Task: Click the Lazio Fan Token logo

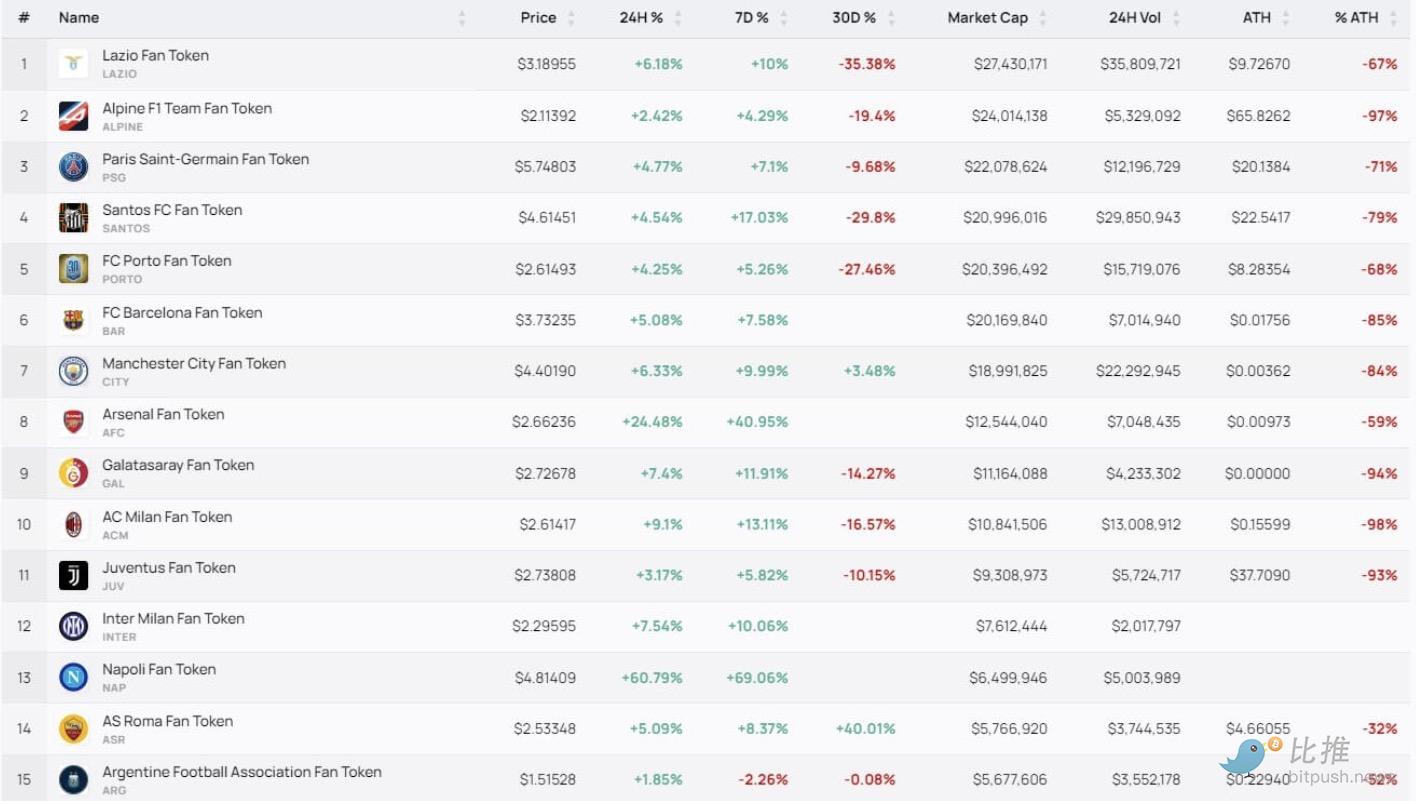Action: (x=73, y=64)
